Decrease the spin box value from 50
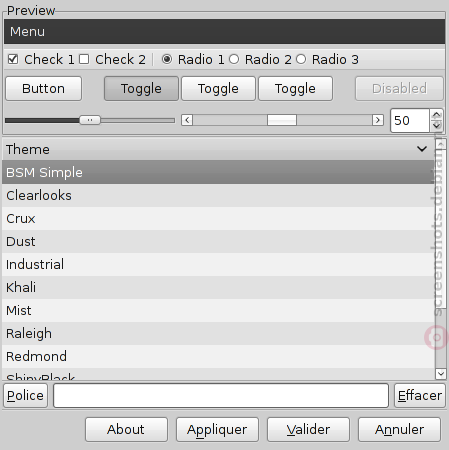The width and height of the screenshot is (449, 450). [x=436, y=126]
